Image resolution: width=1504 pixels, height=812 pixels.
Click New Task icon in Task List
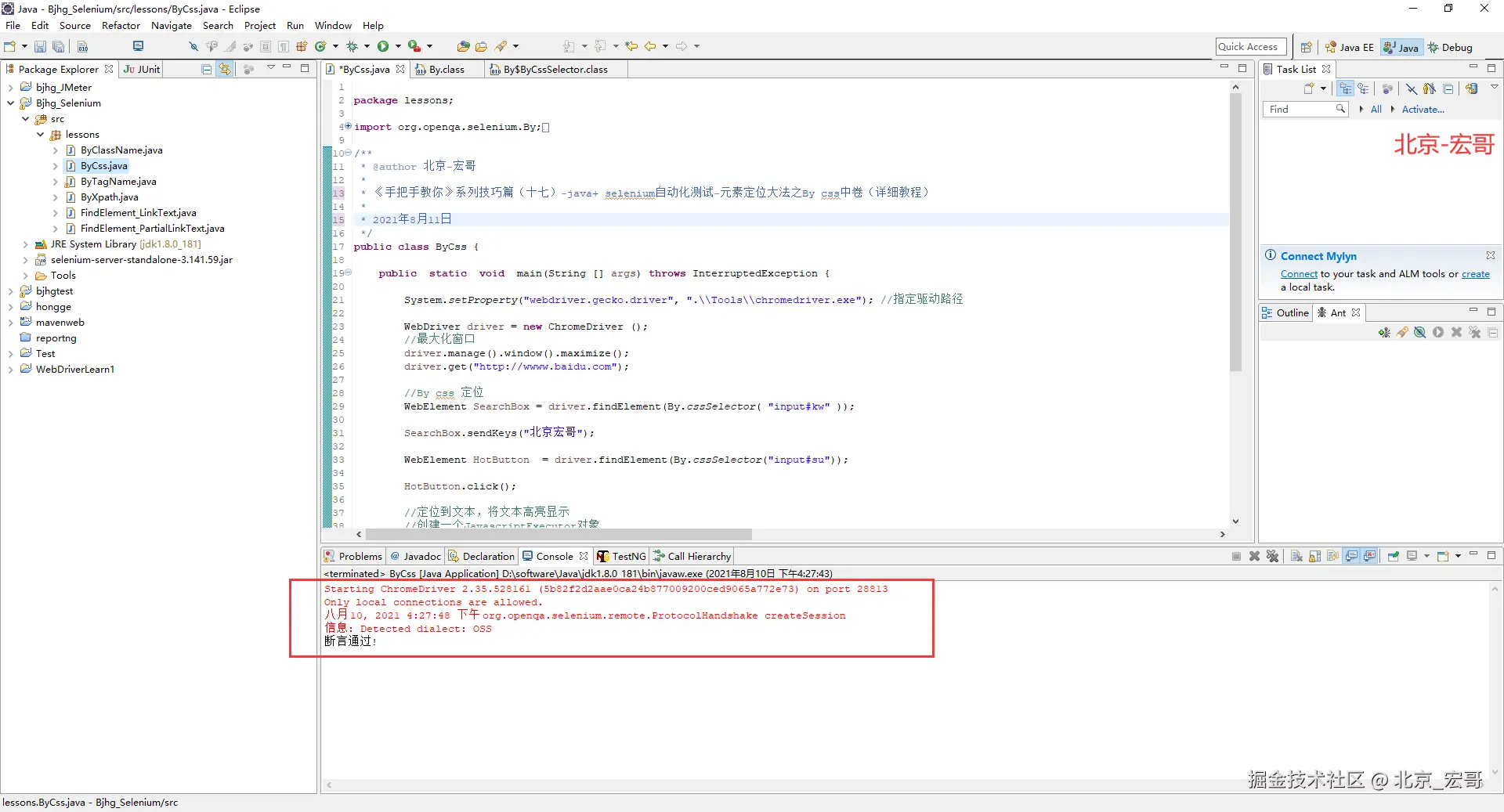tap(1309, 88)
